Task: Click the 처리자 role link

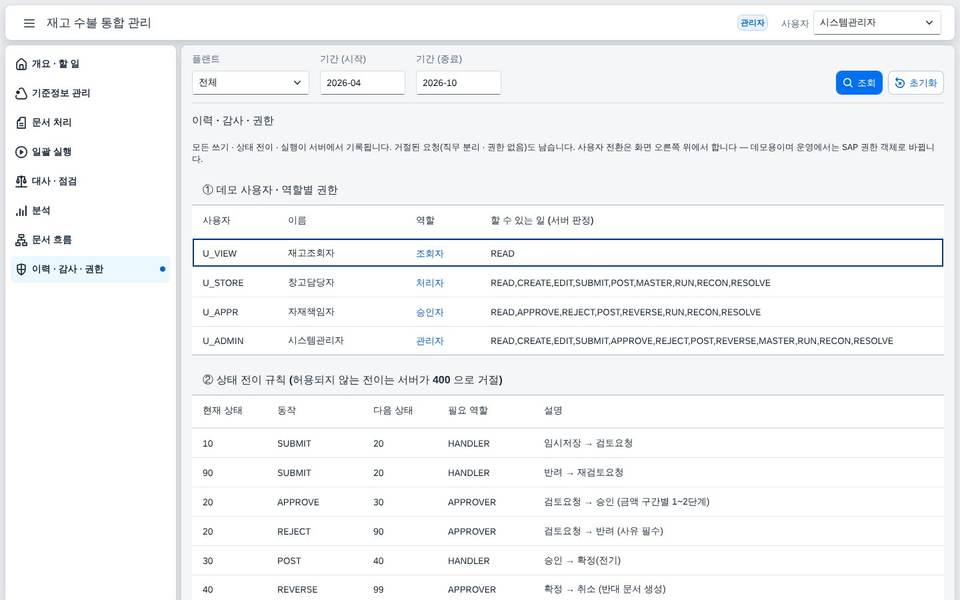Action: pos(429,283)
